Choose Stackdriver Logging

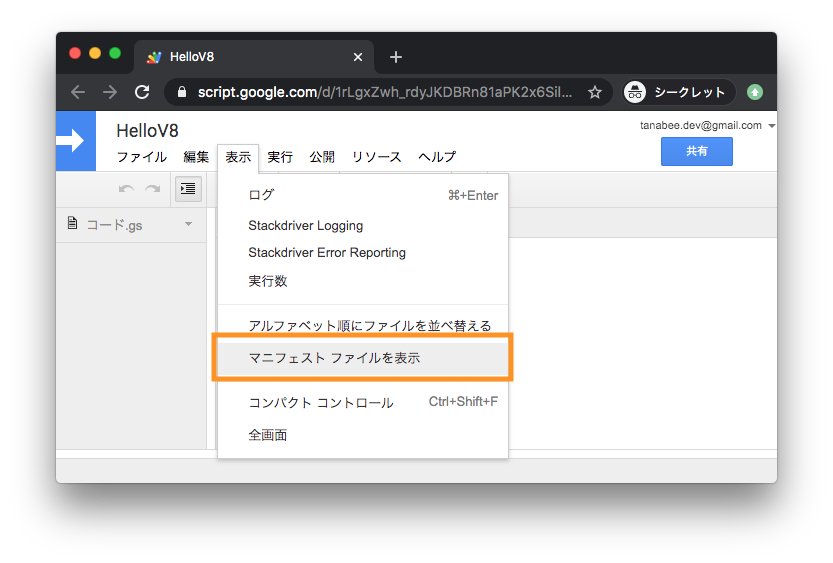(363, 226)
